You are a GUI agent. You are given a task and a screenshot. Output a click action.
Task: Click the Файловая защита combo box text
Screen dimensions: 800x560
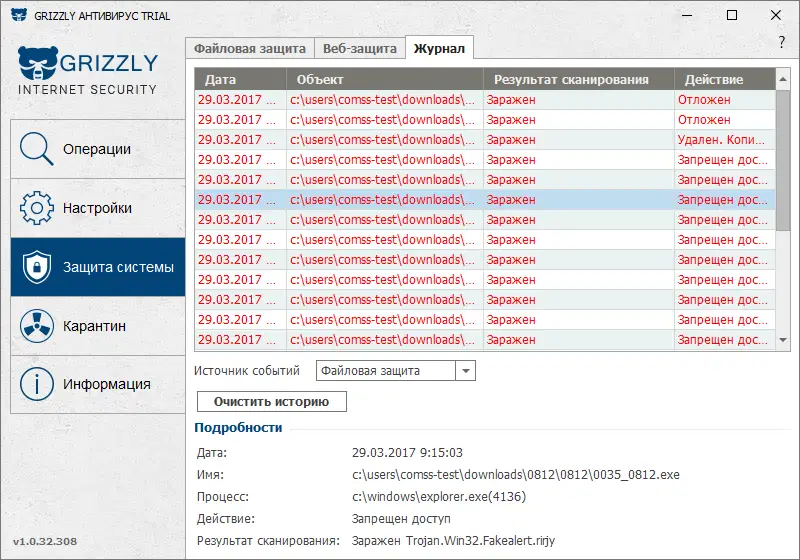click(x=370, y=371)
